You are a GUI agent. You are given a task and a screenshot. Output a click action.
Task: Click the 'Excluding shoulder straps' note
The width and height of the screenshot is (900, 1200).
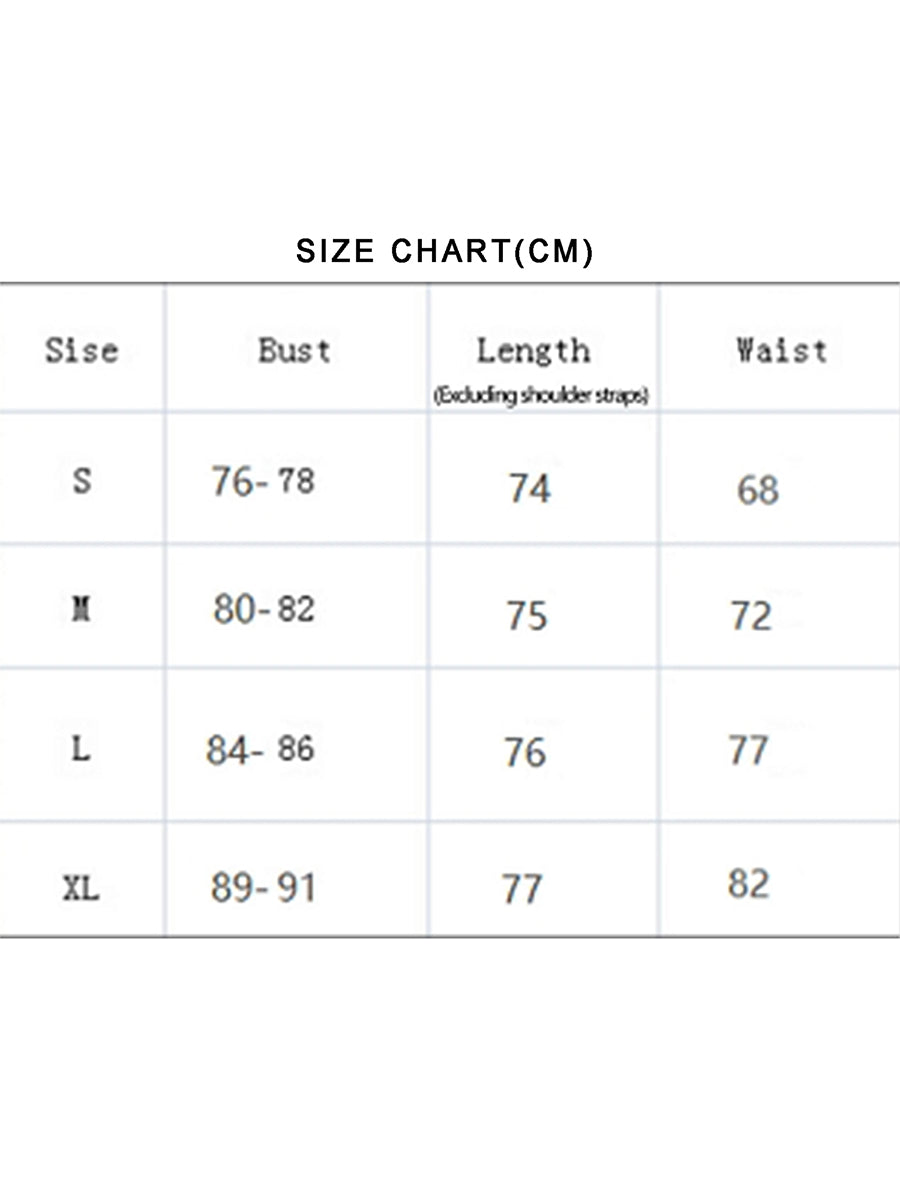[x=541, y=396]
